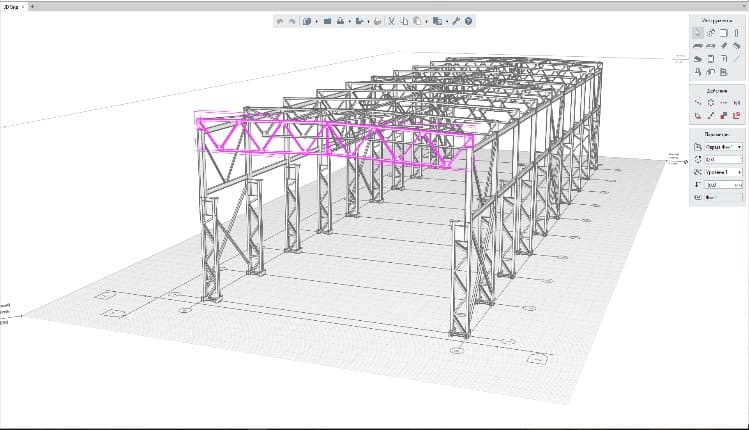Click the Copy icon with two overlapping pages
Viewport: 749px width, 430px height.
click(x=404, y=21)
